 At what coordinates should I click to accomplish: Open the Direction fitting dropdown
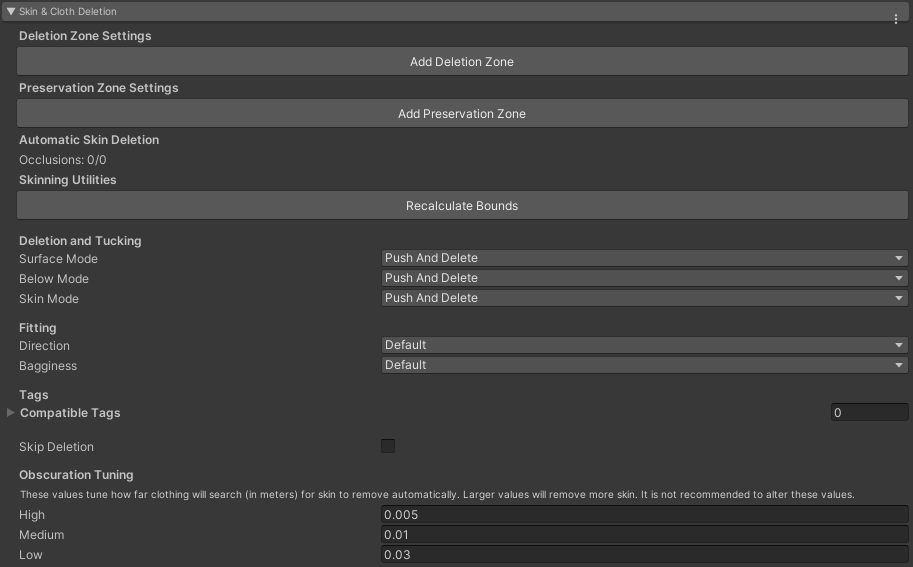pyautogui.click(x=644, y=345)
